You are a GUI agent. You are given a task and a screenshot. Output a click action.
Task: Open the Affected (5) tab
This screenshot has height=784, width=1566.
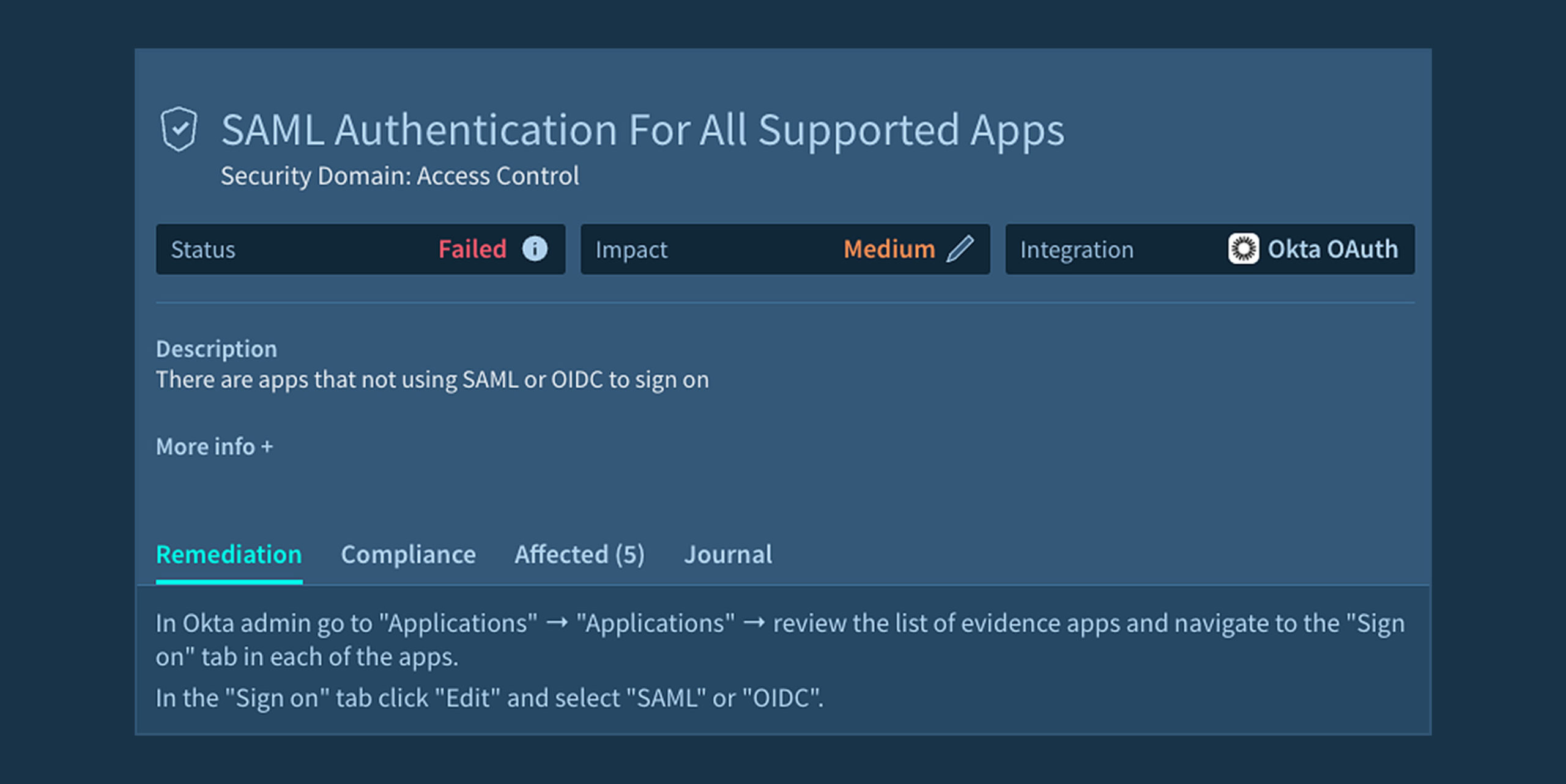pyautogui.click(x=579, y=555)
